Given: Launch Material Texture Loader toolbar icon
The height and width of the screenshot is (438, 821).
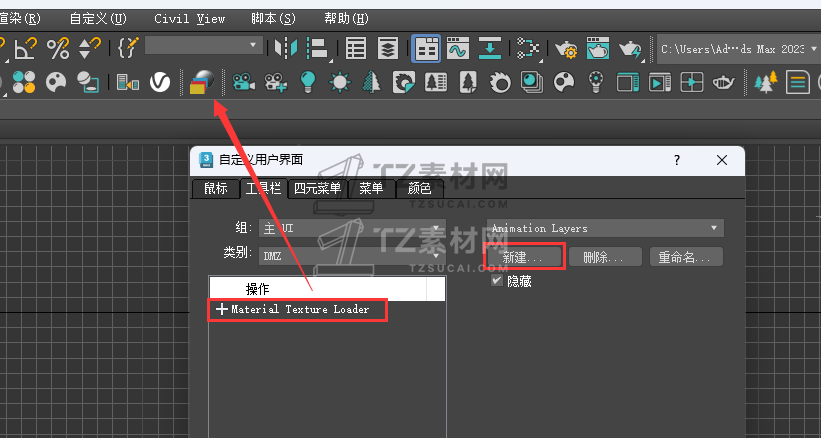Looking at the screenshot, I should (202, 82).
